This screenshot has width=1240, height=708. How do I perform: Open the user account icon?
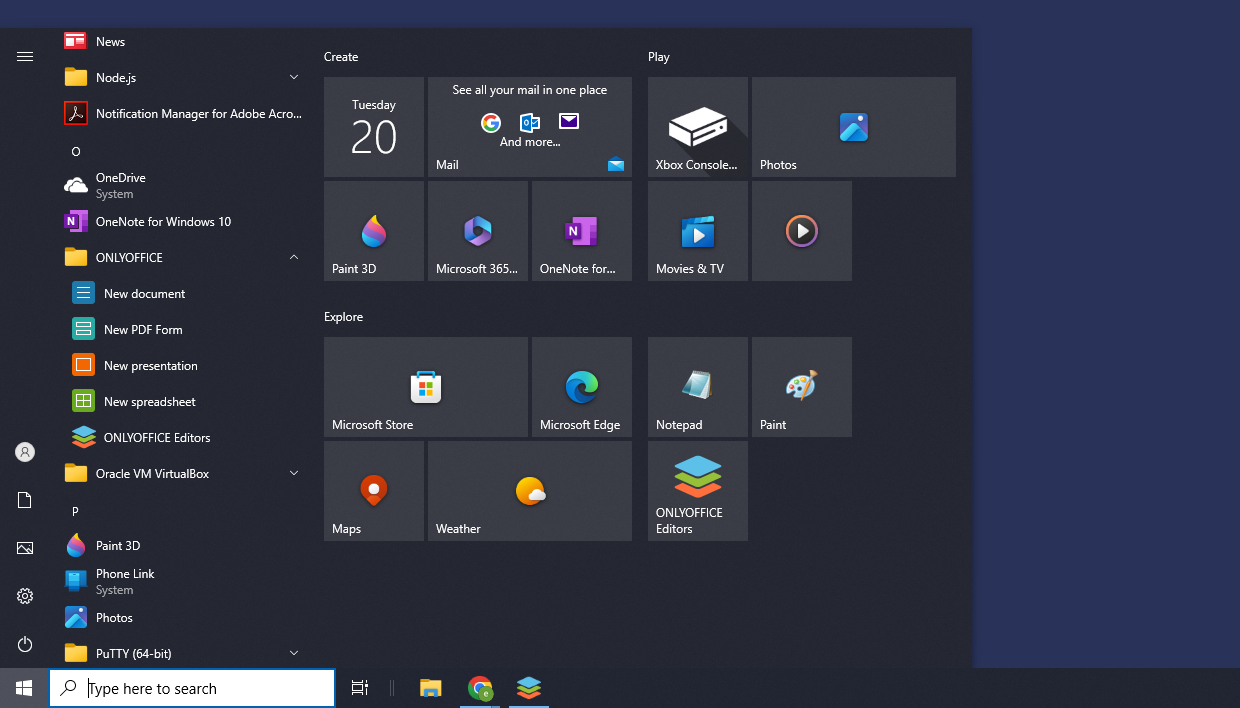click(25, 452)
